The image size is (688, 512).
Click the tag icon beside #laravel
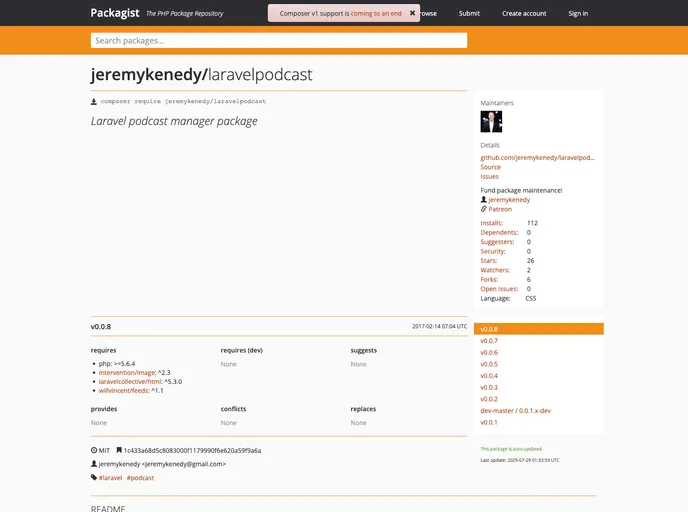click(x=93, y=477)
